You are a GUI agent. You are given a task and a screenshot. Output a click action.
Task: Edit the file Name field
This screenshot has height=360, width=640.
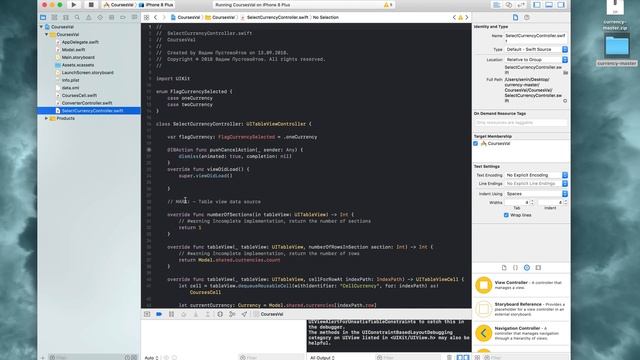click(536, 38)
